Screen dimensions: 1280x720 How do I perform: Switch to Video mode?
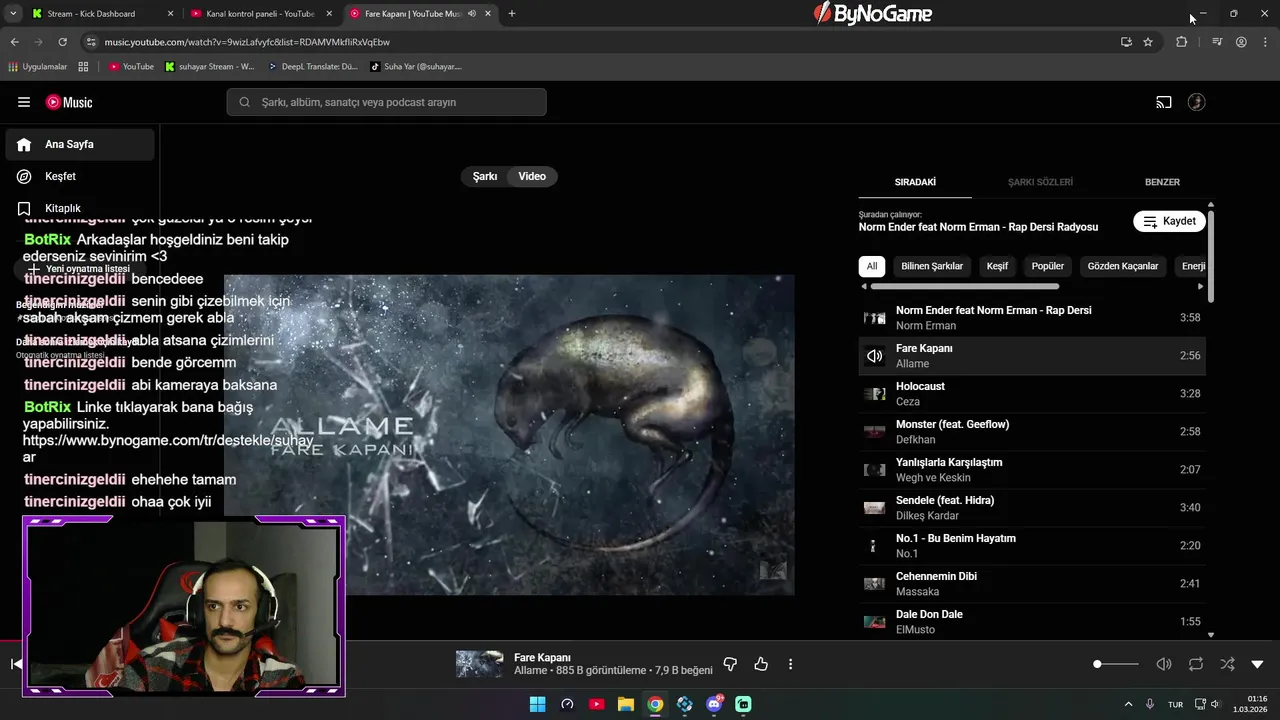[532, 176]
